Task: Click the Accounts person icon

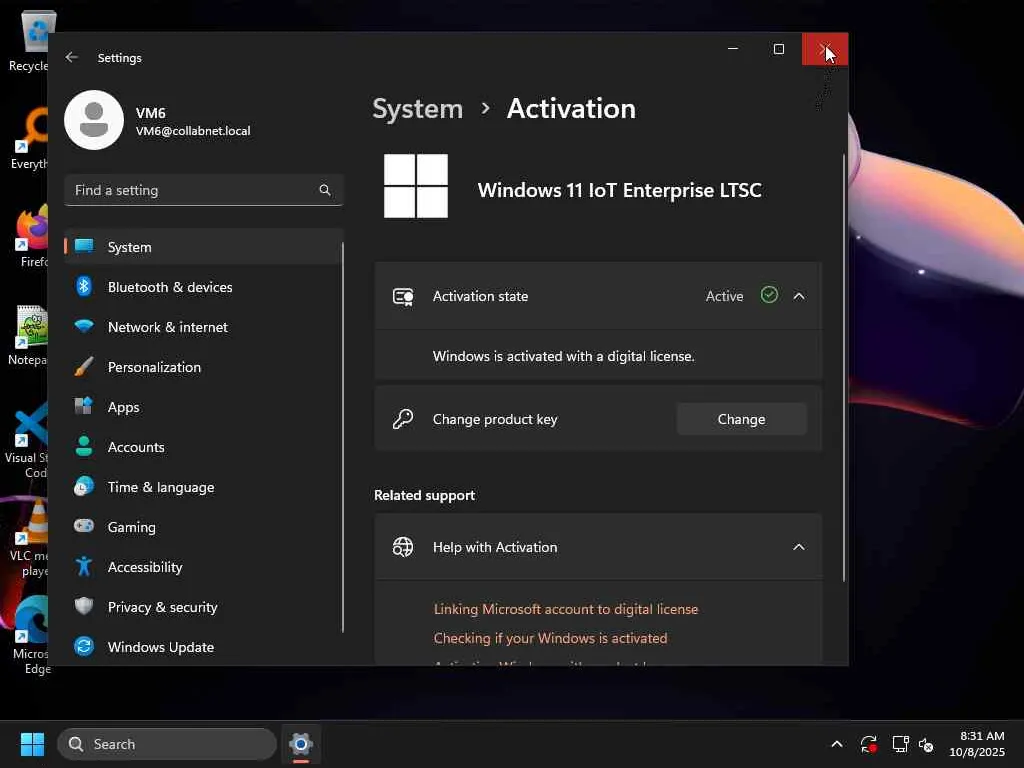Action: 84,446
